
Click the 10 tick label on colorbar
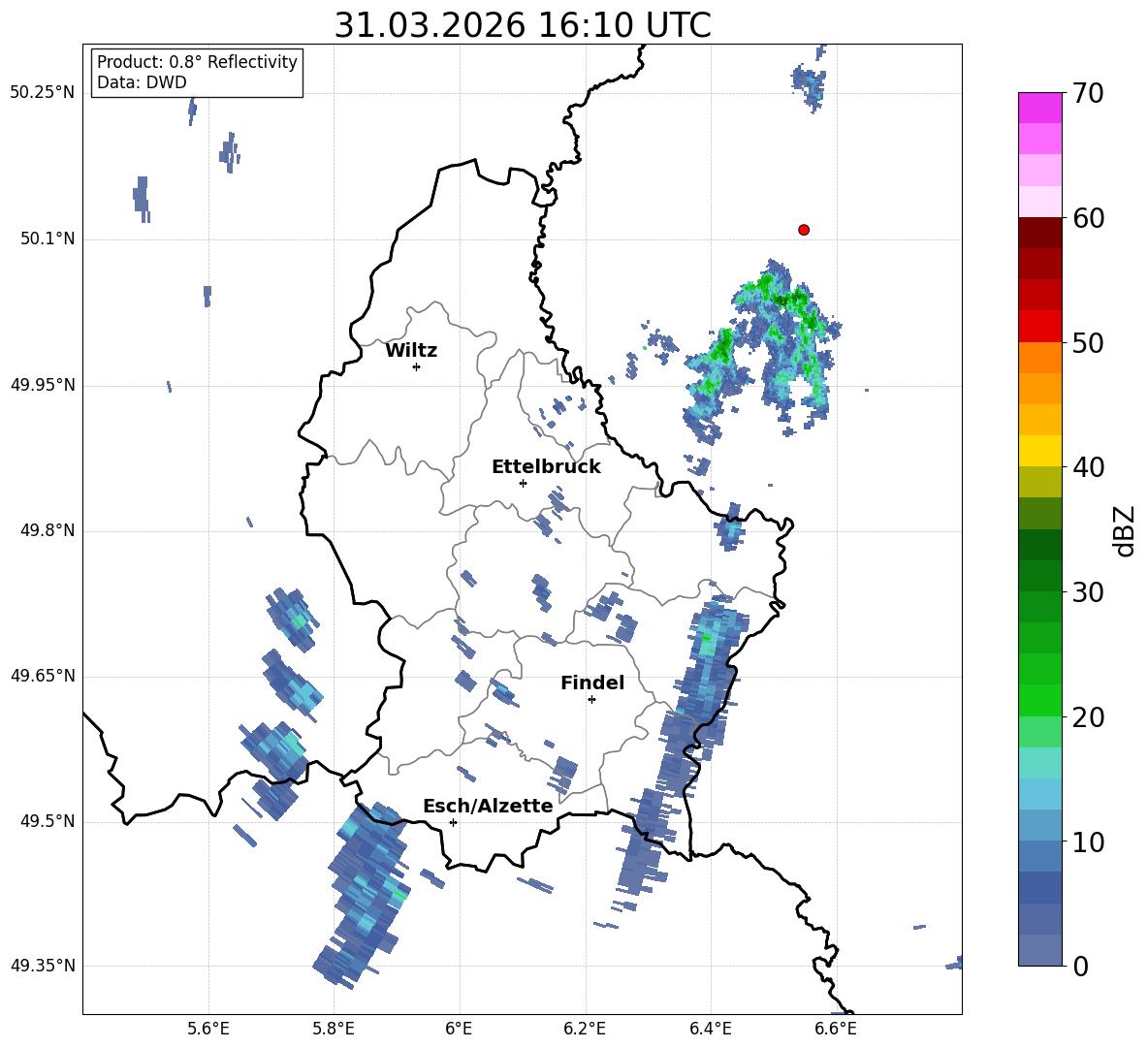1087,842
